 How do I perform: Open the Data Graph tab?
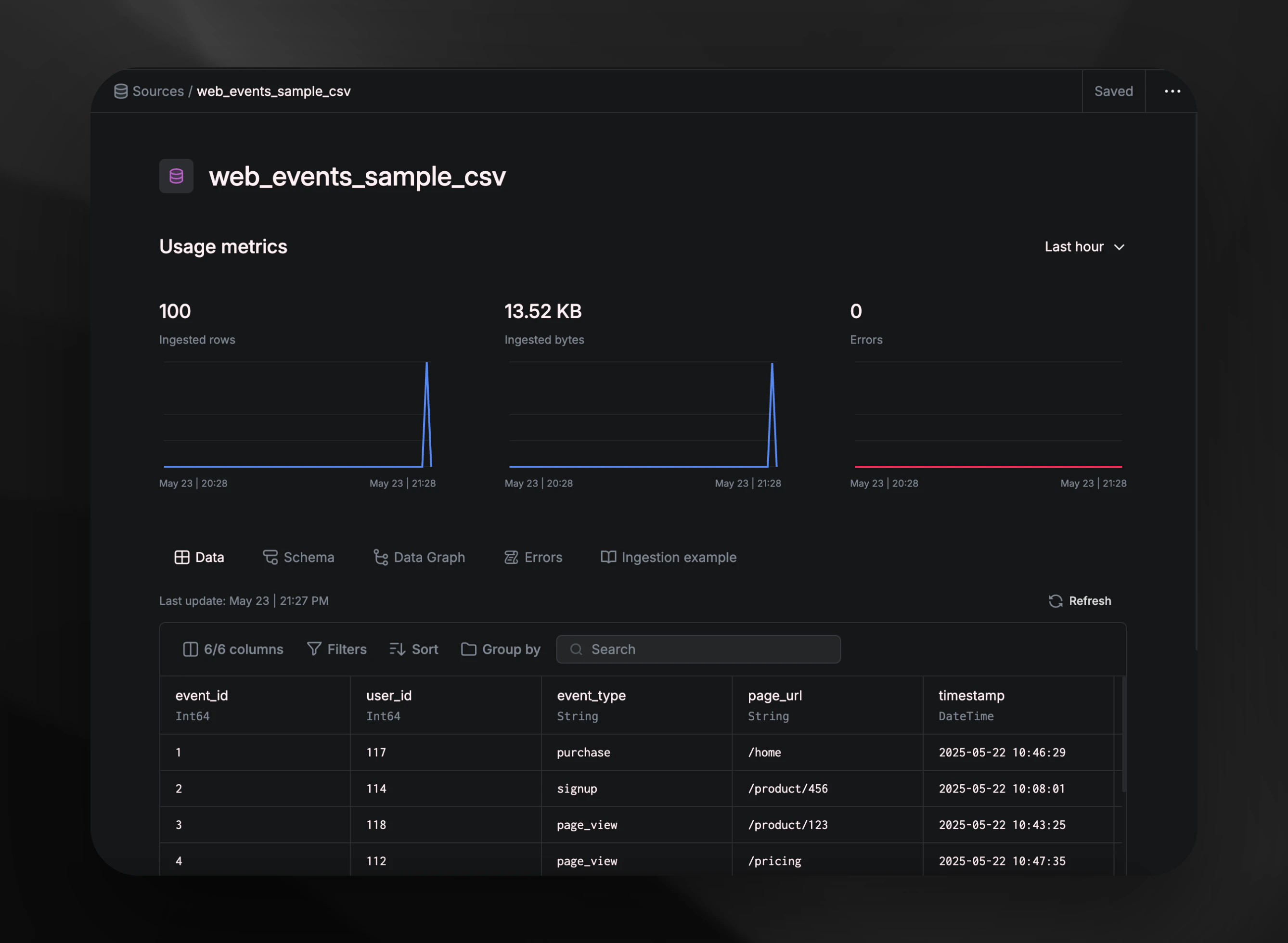click(x=419, y=558)
